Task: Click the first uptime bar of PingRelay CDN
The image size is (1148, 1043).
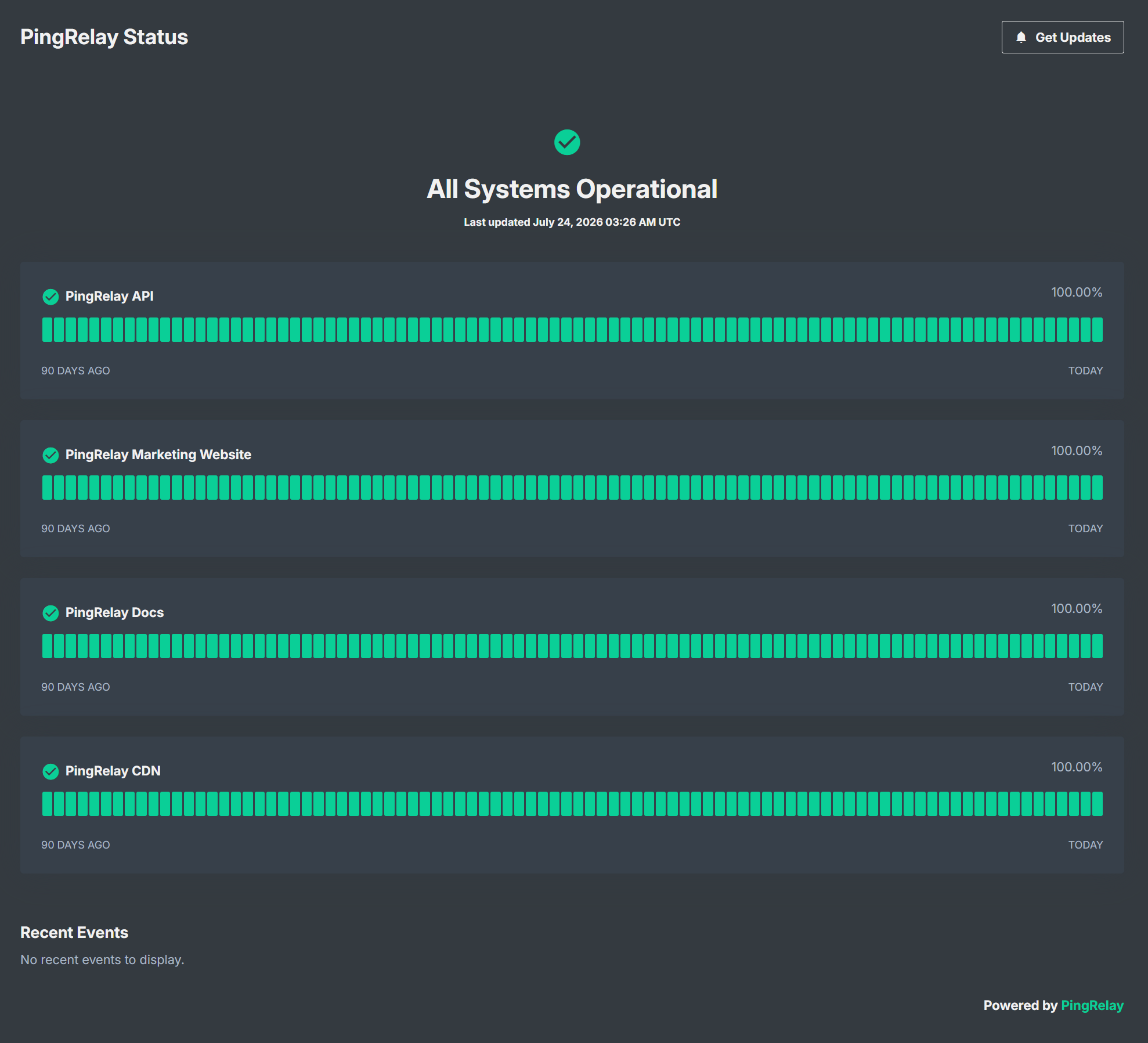Action: coord(47,804)
